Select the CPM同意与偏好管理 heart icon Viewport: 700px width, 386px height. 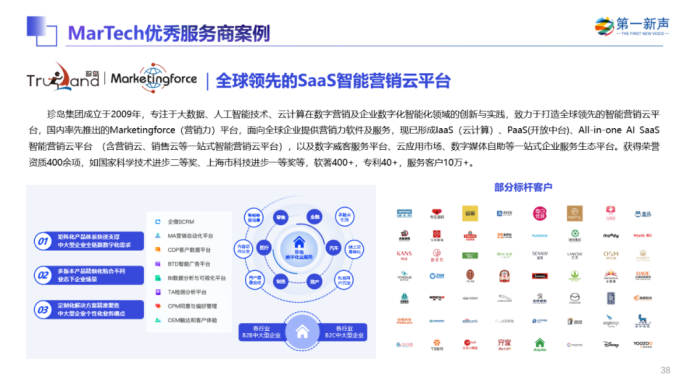tap(158, 306)
